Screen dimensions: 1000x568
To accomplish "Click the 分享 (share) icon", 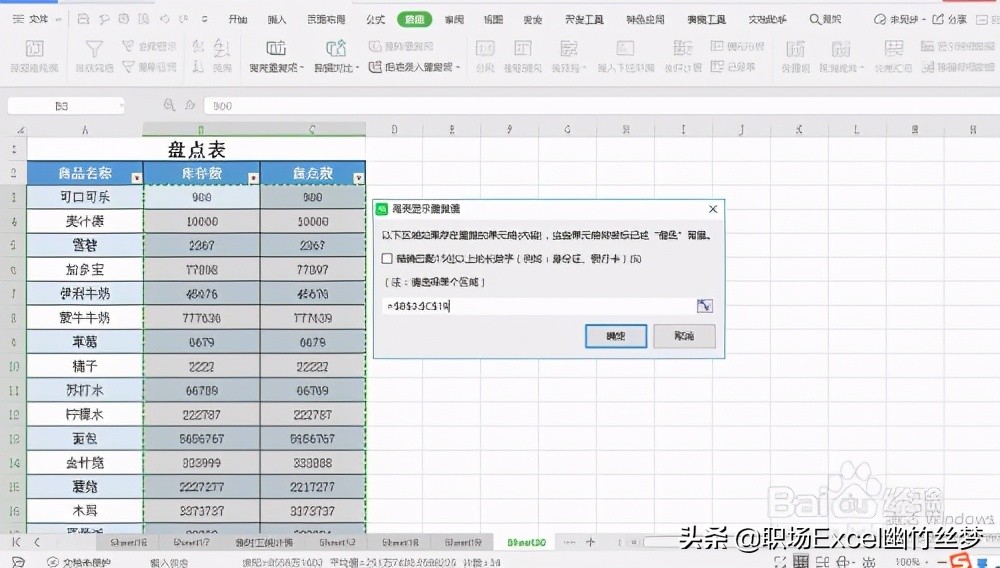I will click(x=938, y=20).
